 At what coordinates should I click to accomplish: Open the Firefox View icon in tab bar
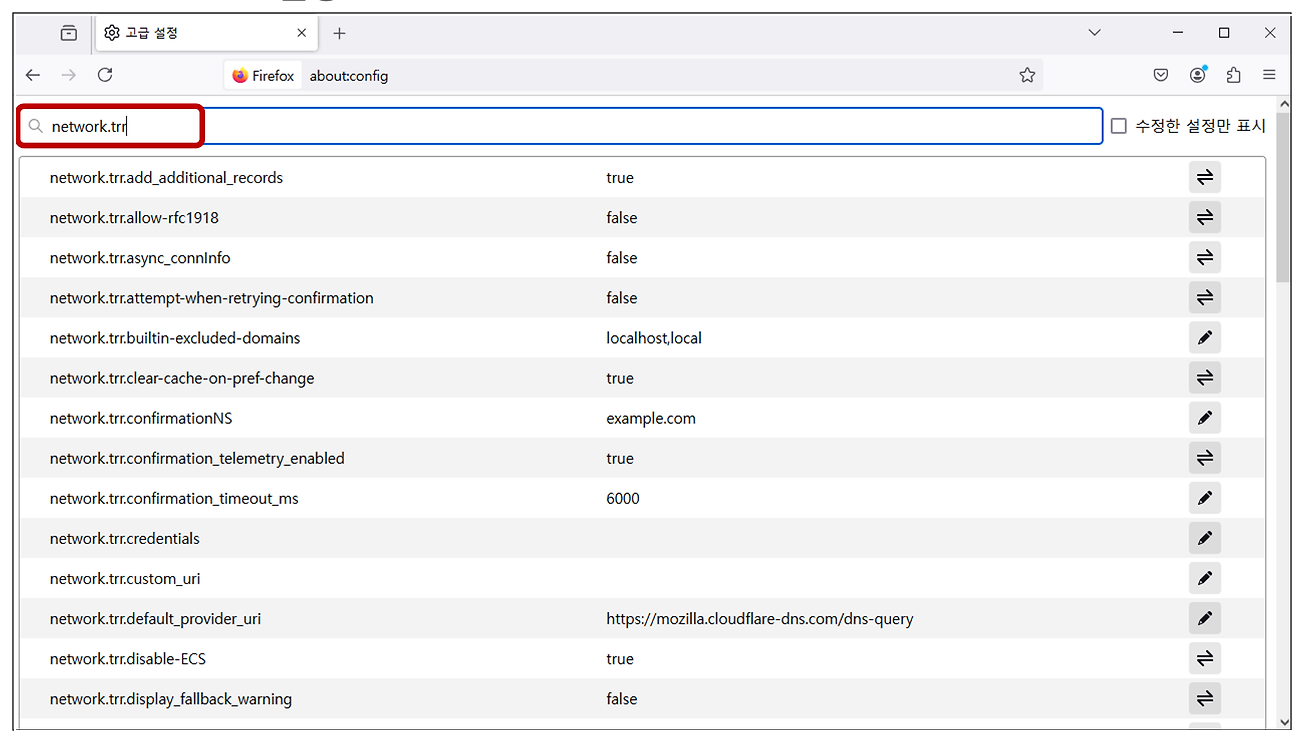point(68,33)
